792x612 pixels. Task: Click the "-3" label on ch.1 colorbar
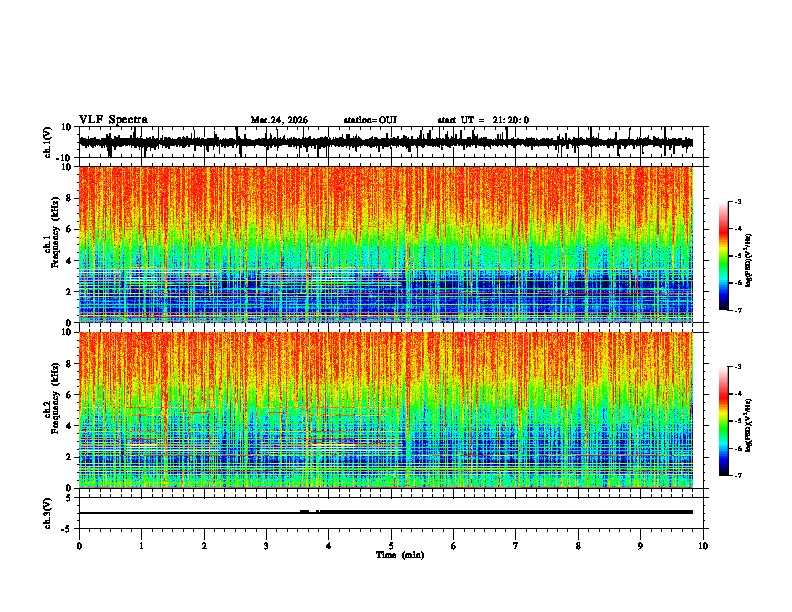click(x=738, y=201)
